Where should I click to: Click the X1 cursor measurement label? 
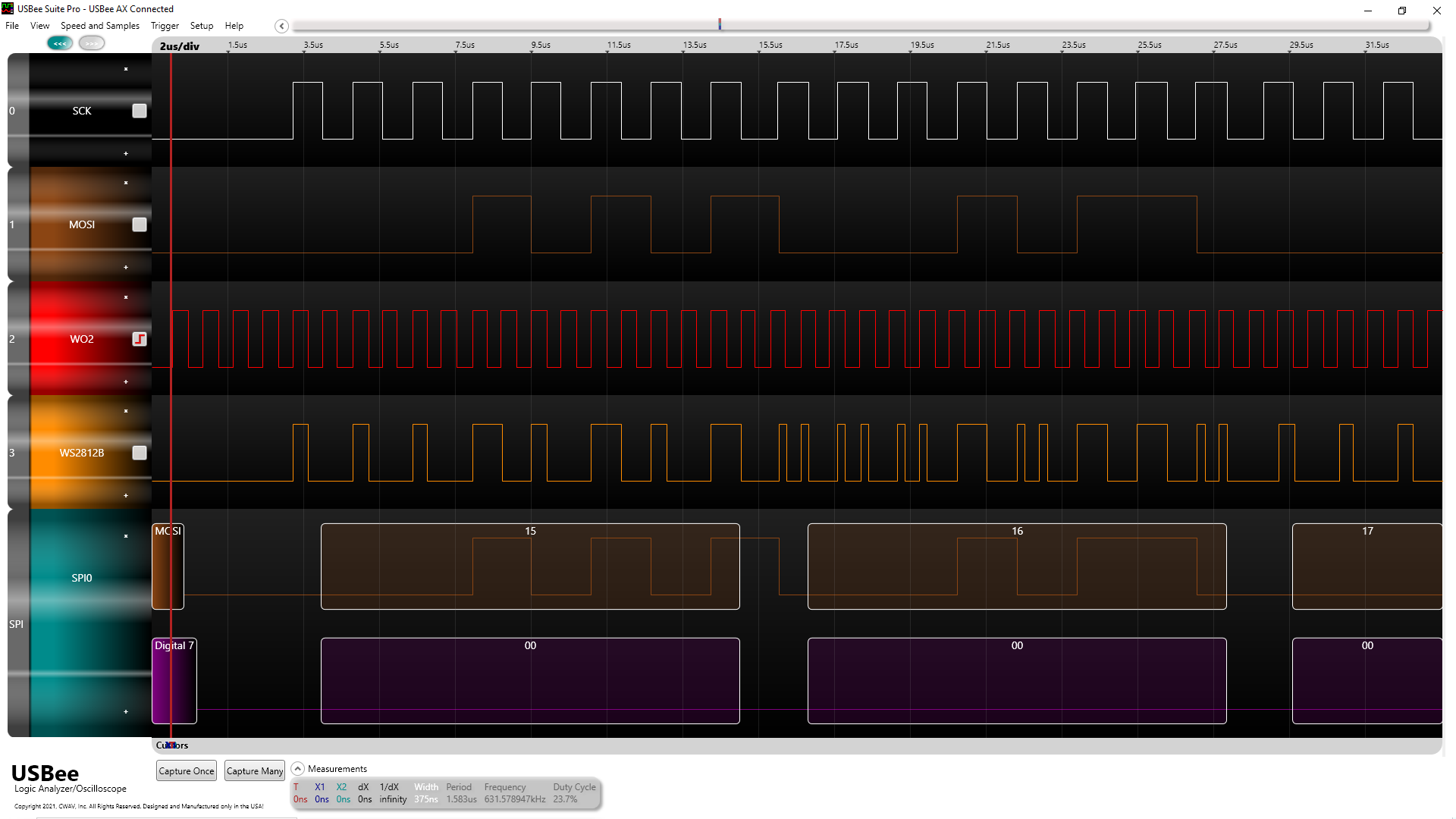pos(320,787)
